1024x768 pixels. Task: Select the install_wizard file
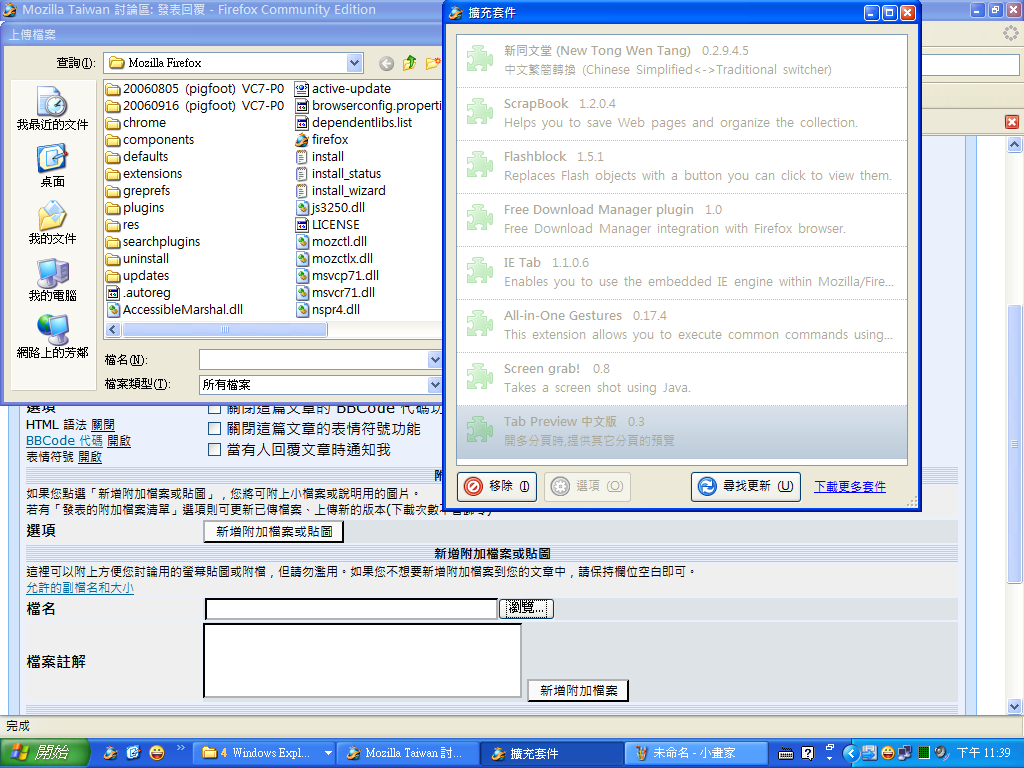point(341,191)
